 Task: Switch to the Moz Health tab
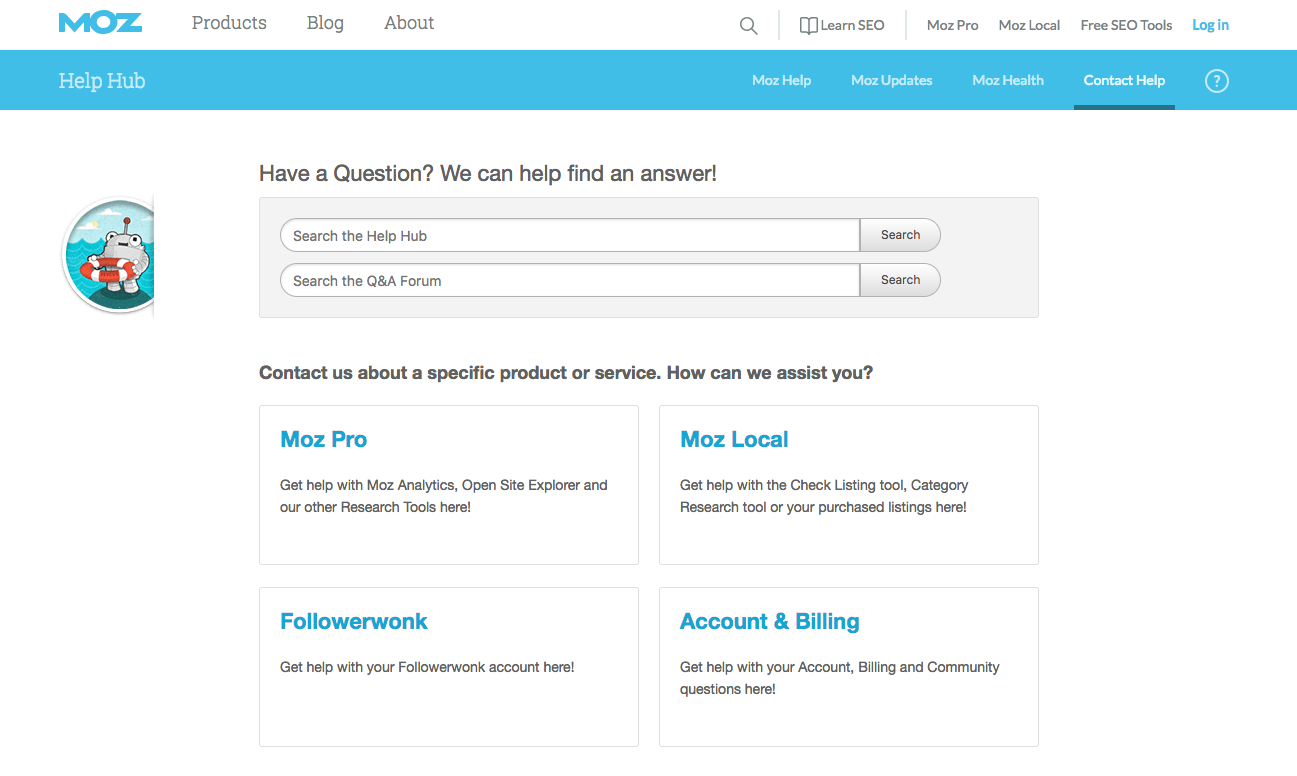click(1007, 80)
